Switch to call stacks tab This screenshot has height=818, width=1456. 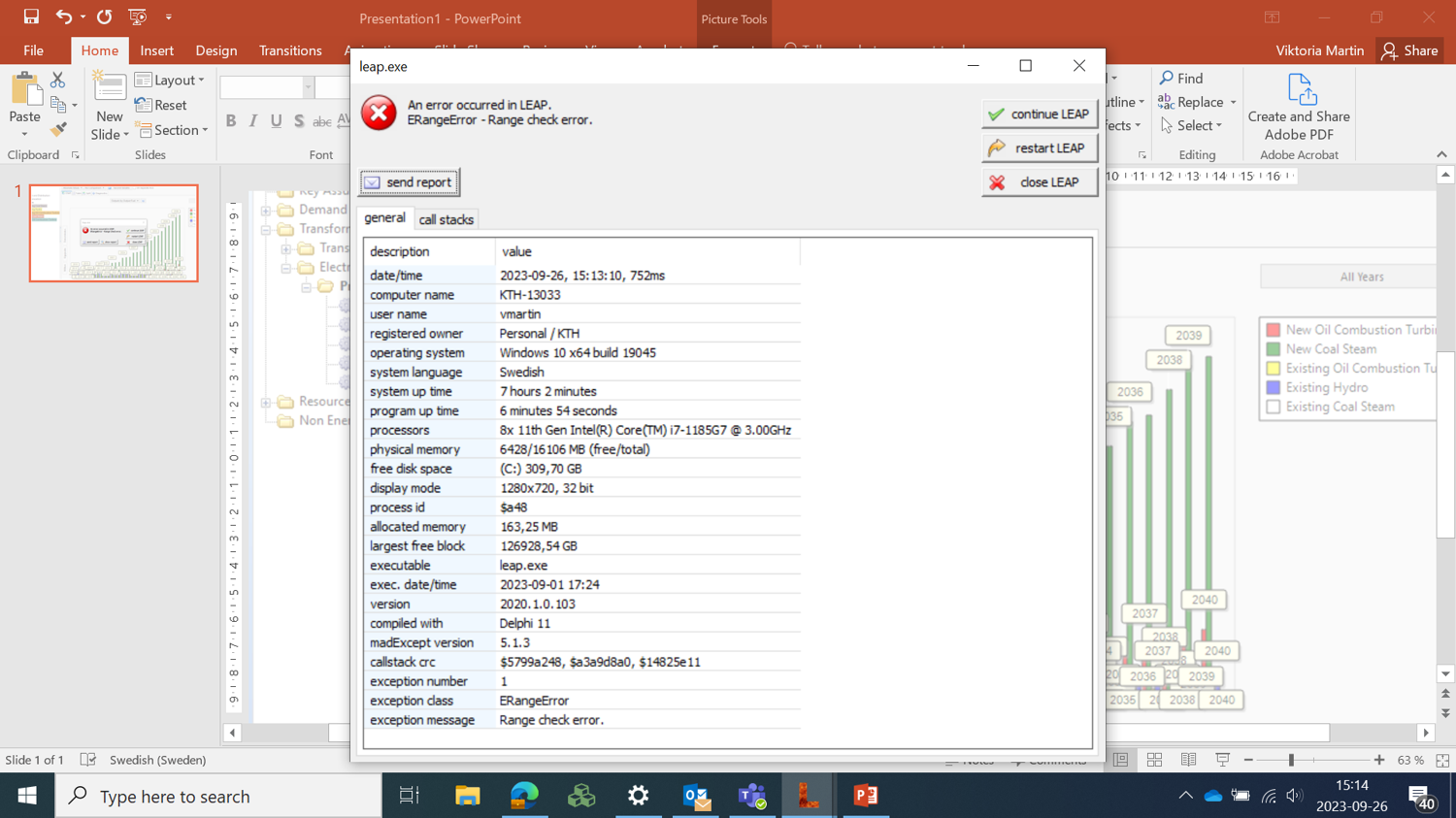pos(447,219)
